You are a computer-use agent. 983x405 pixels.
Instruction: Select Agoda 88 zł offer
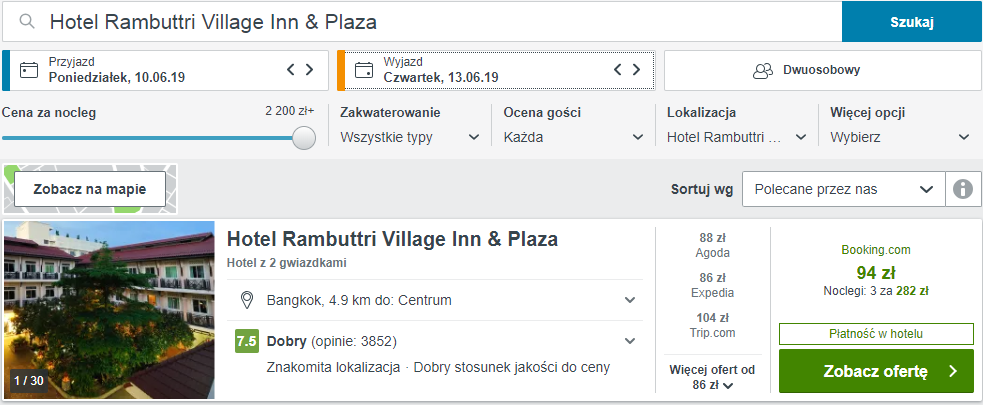point(712,245)
